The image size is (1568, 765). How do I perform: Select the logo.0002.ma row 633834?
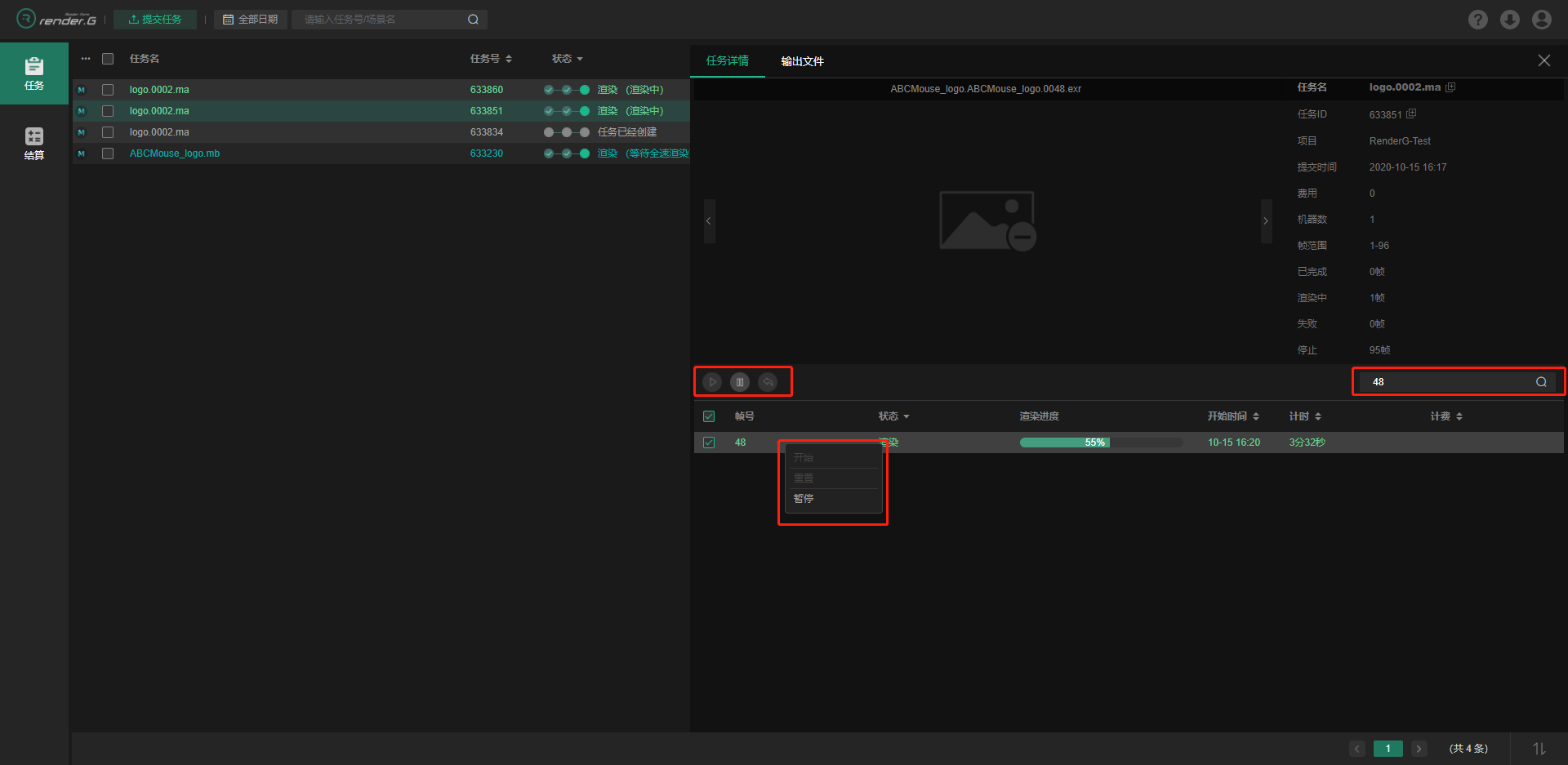[x=381, y=132]
